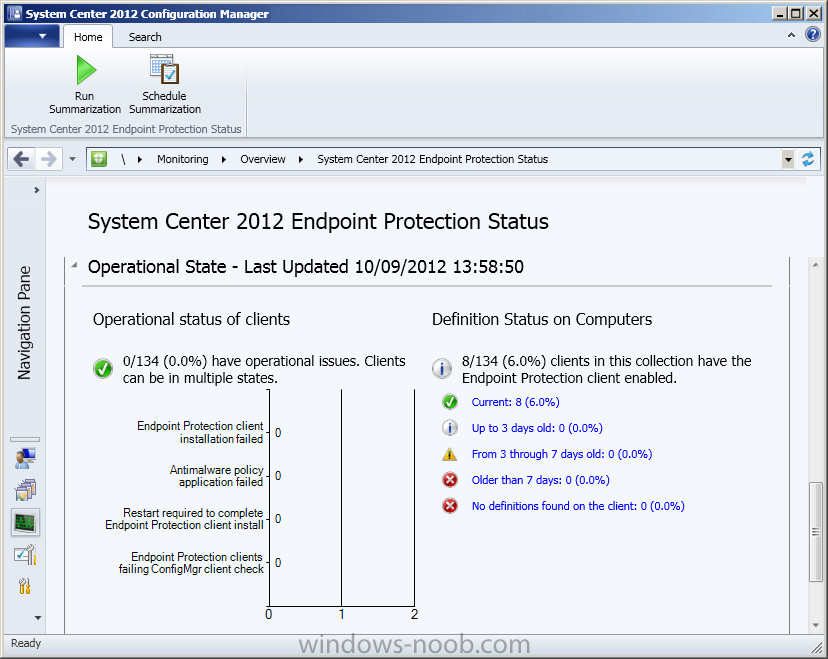The image size is (828, 659).
Task: Click the Definition Status on Computers heading
Action: point(542,319)
